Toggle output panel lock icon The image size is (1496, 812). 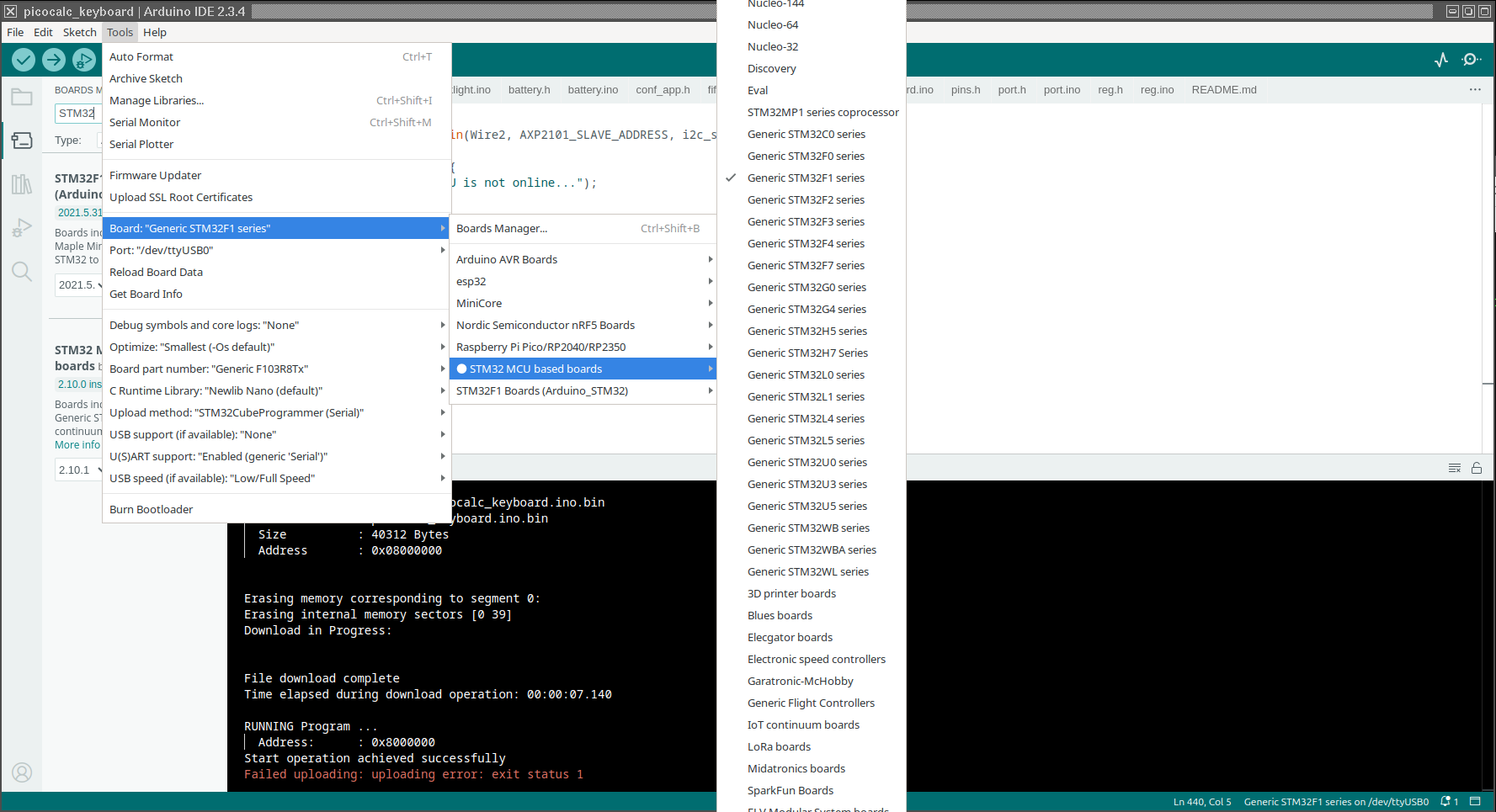point(1477,468)
